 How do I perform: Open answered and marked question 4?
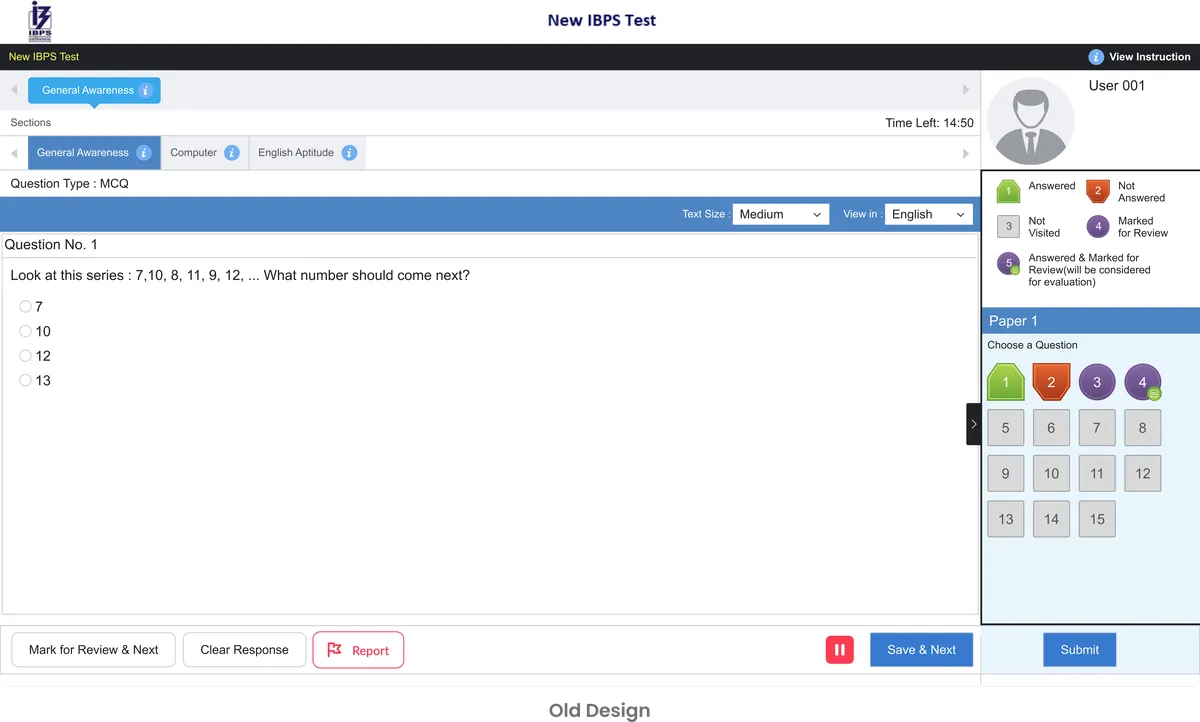1143,382
